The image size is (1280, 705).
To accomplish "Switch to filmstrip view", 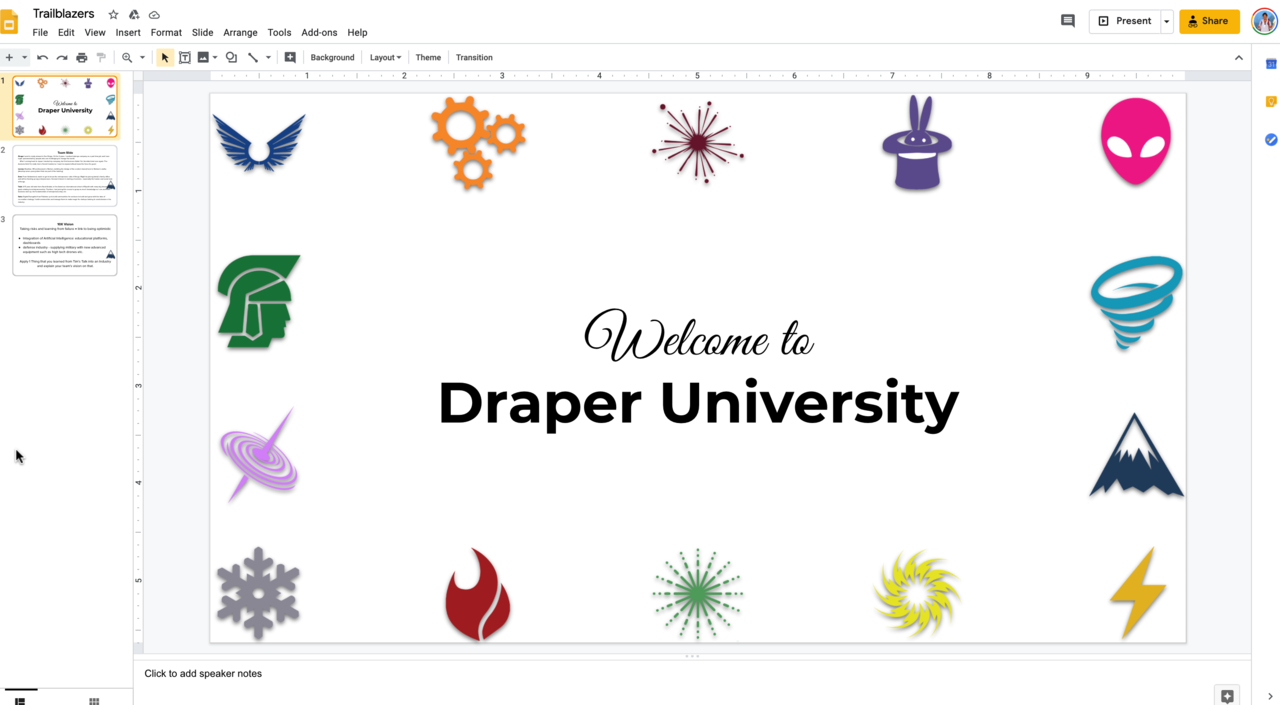I will 20,700.
